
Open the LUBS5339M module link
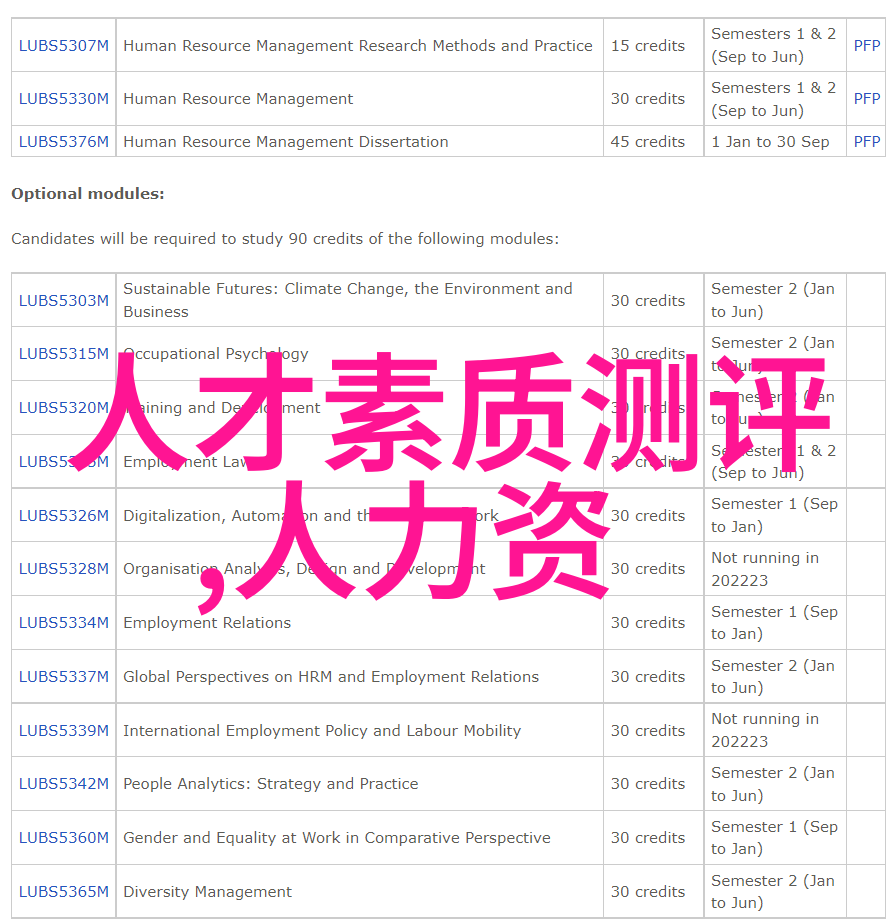(64, 730)
